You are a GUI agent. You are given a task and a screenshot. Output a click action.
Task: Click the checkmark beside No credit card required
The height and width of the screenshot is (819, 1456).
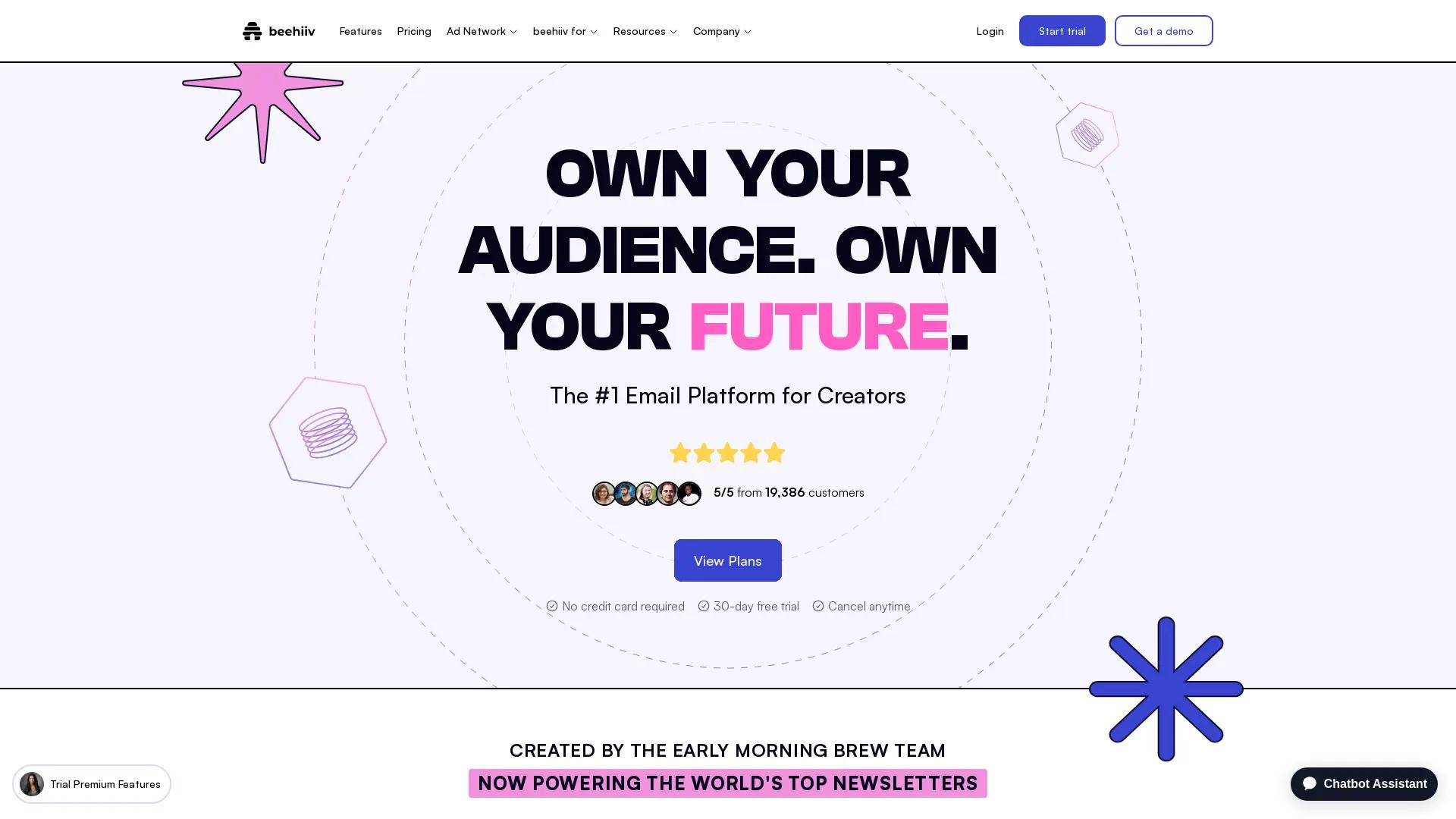click(x=552, y=606)
